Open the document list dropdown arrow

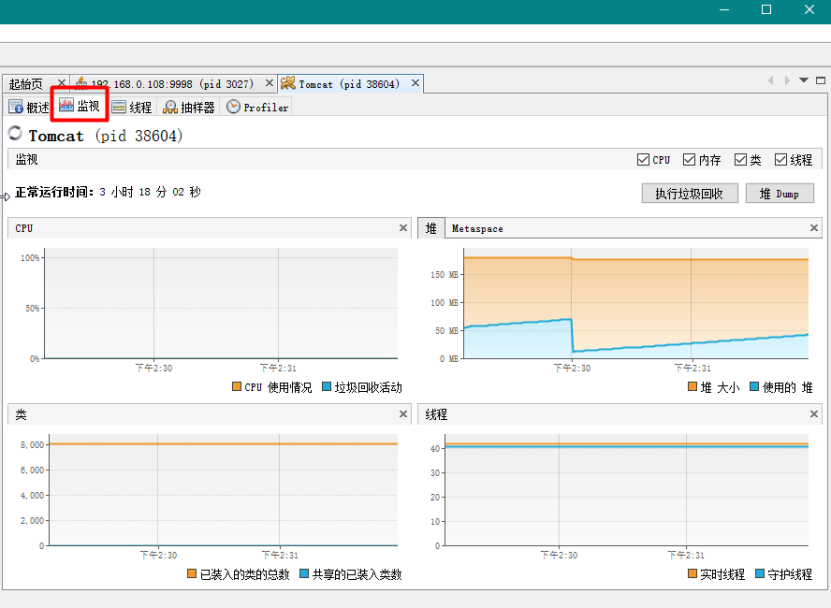coord(804,81)
